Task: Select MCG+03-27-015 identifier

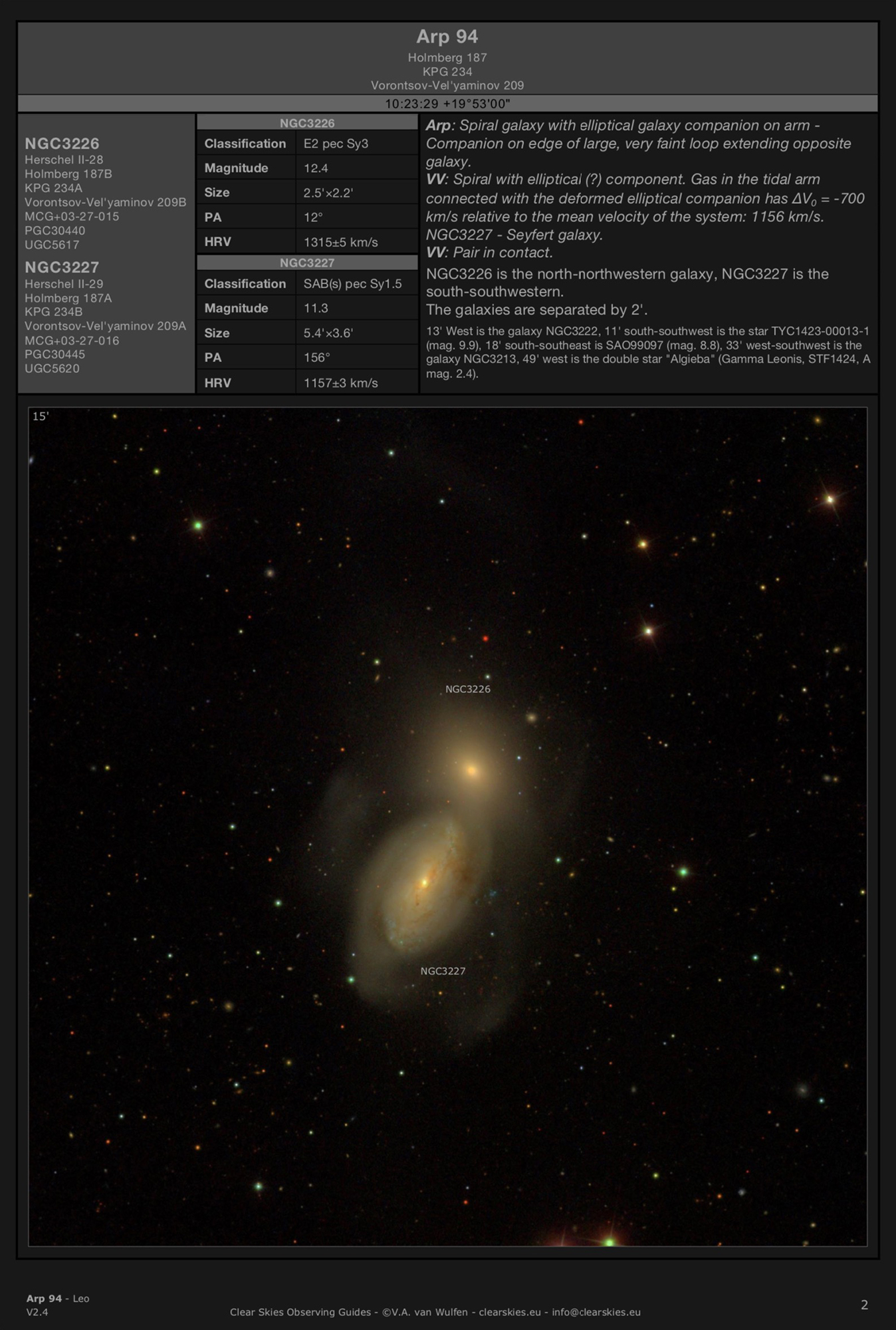Action: 72,216
